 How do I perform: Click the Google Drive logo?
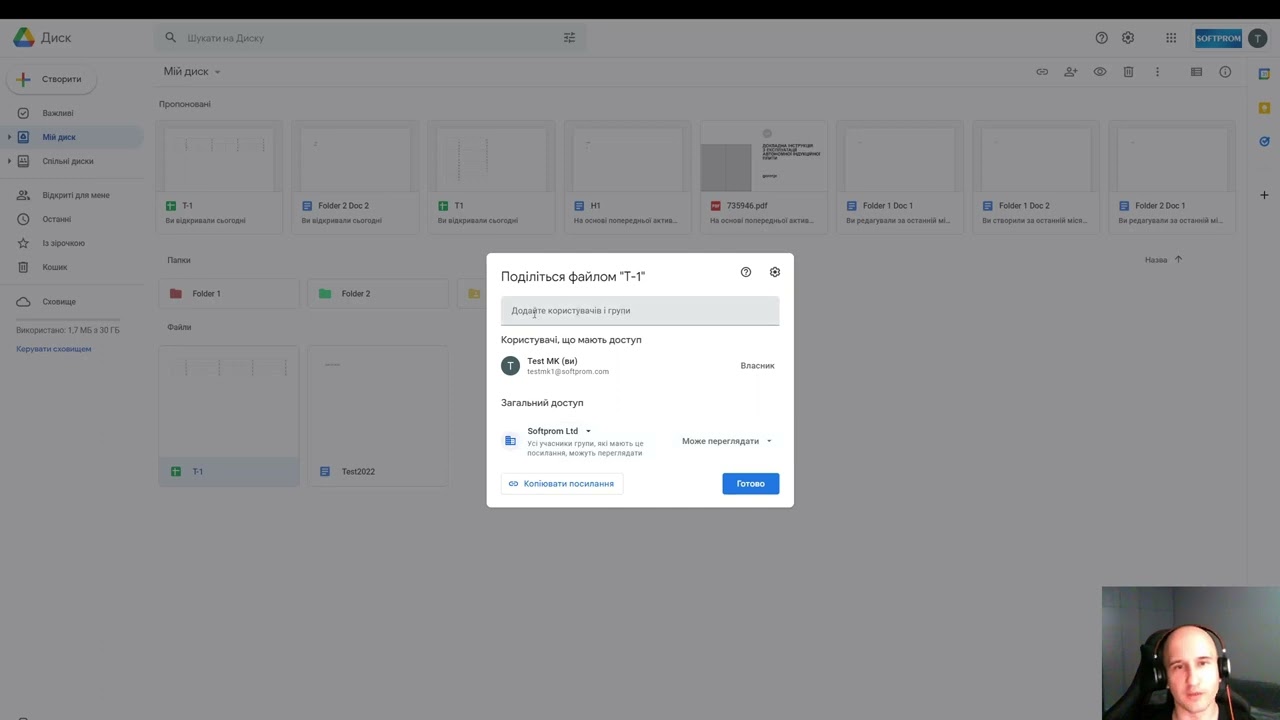click(23, 38)
